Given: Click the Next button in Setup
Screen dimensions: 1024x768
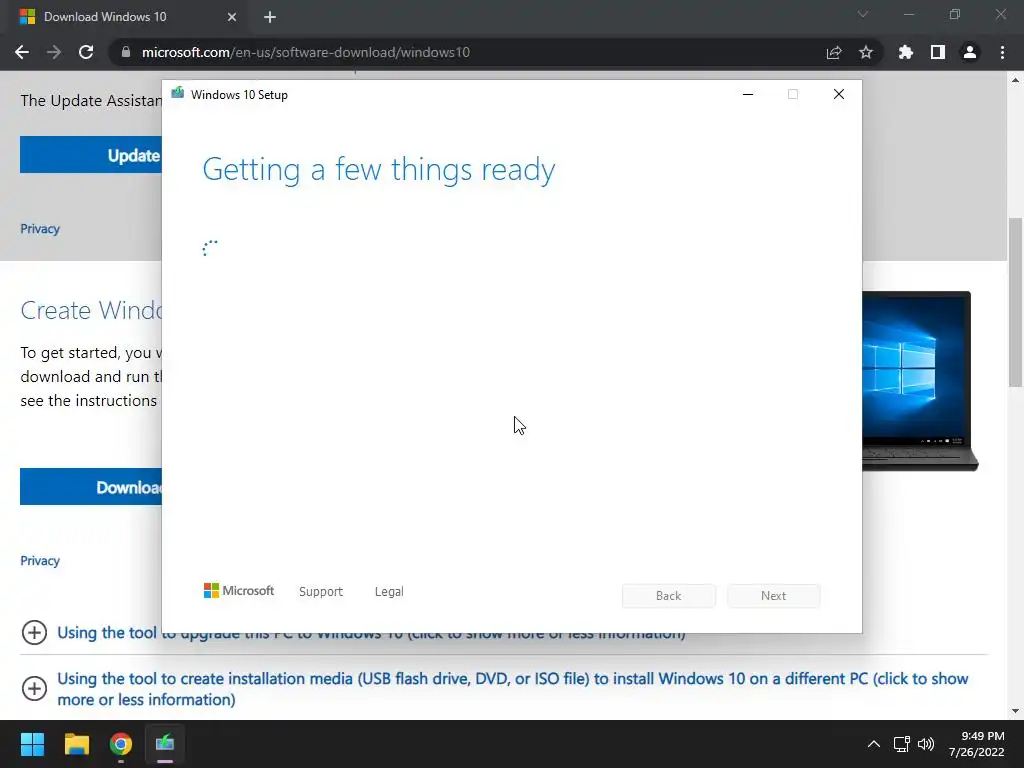Looking at the screenshot, I should tap(773, 596).
